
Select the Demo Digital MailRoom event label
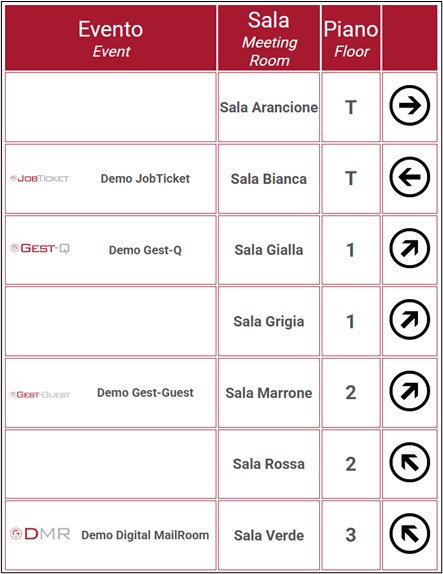145,535
